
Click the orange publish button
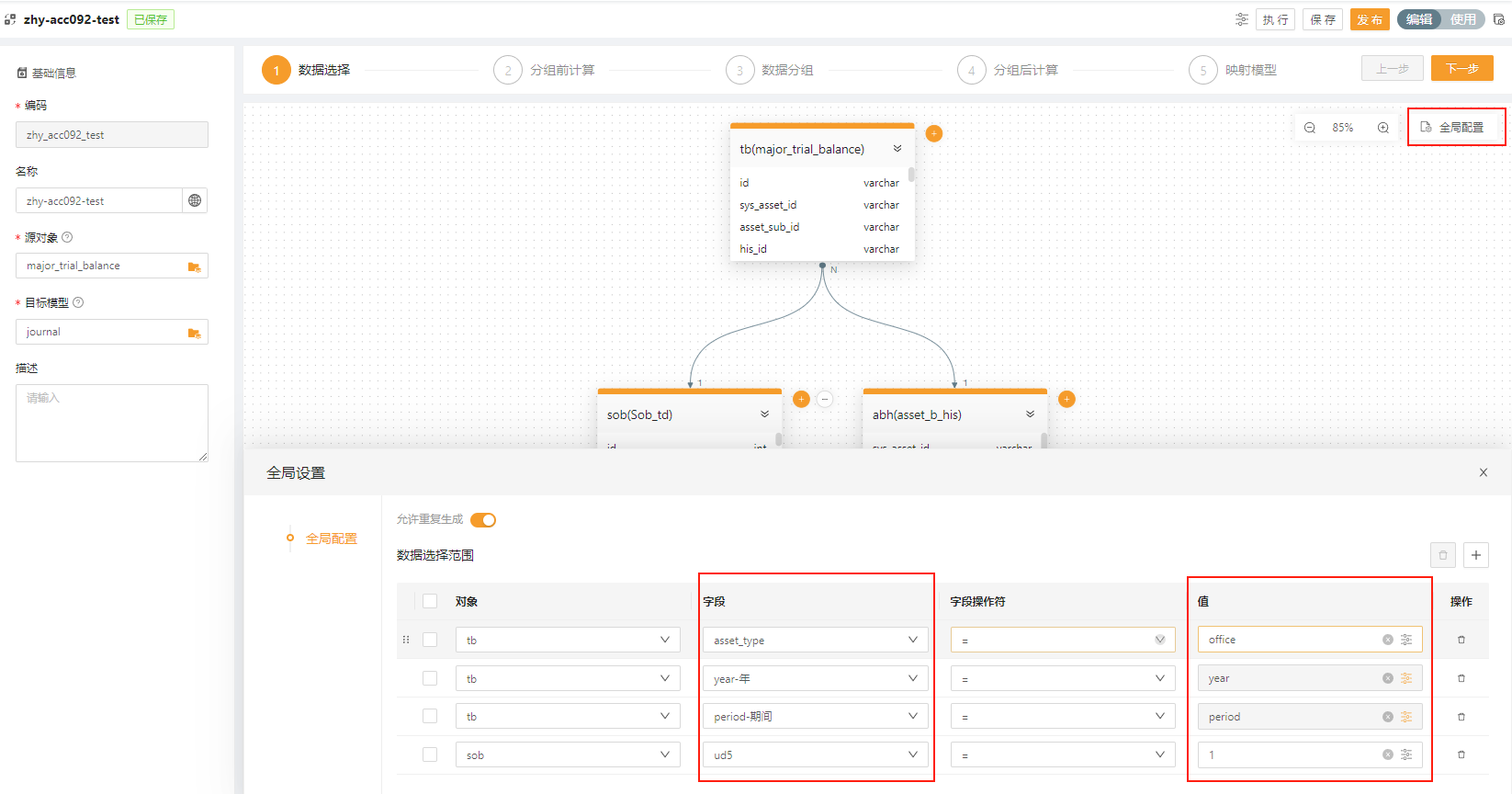1369,19
